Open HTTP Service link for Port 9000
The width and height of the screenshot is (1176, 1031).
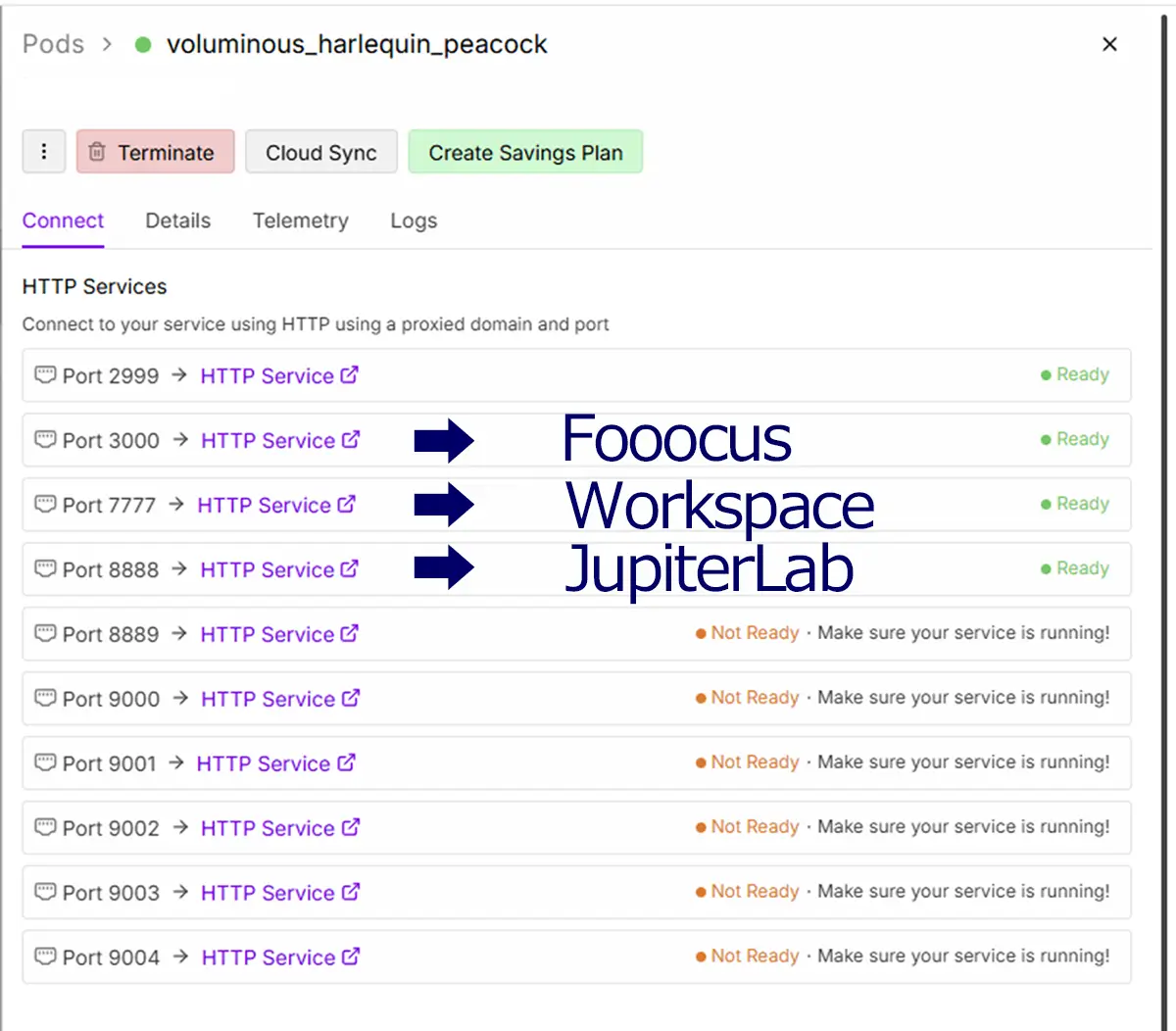pyautogui.click(x=268, y=699)
